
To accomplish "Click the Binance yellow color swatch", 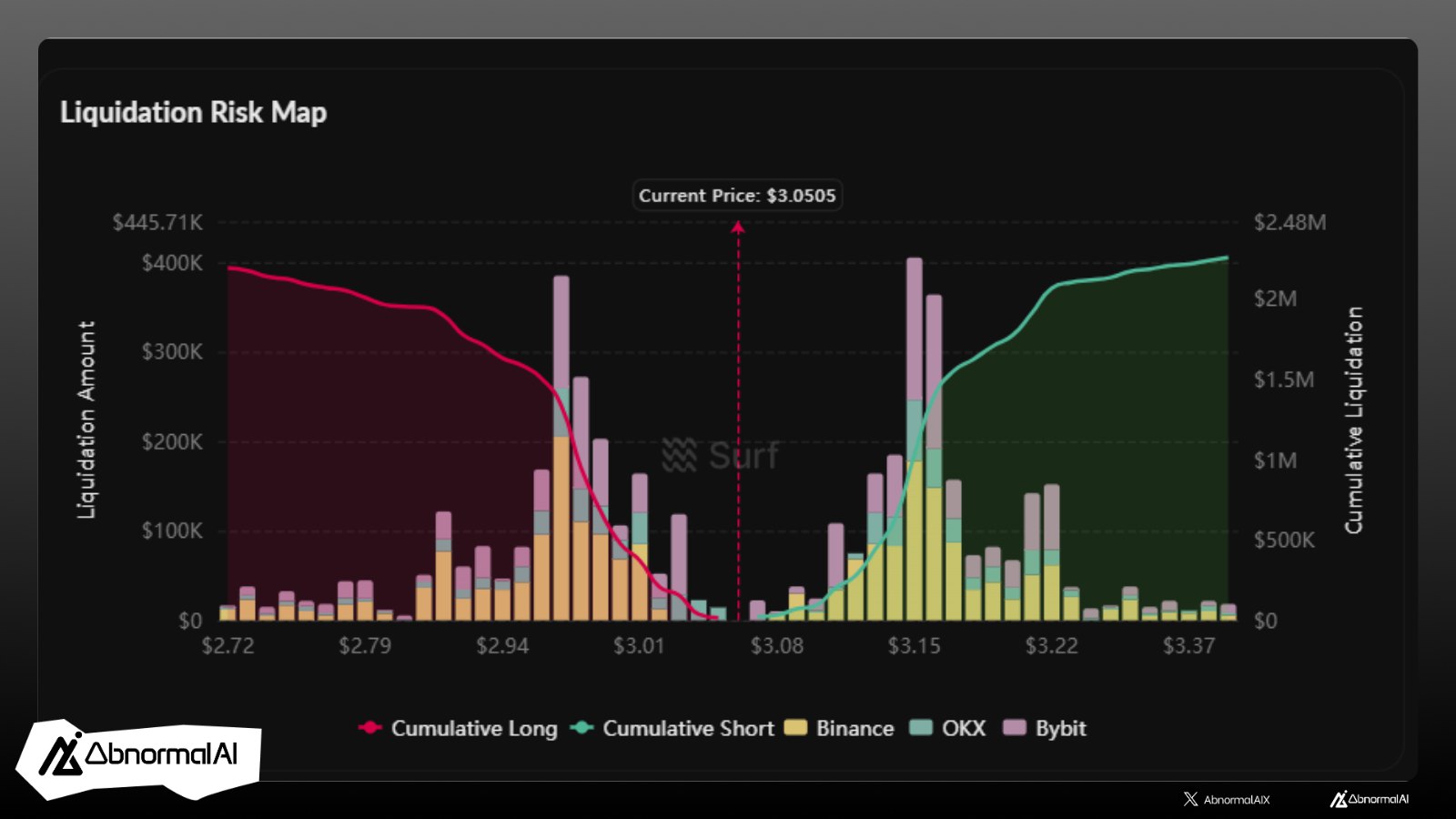I will coord(795,728).
